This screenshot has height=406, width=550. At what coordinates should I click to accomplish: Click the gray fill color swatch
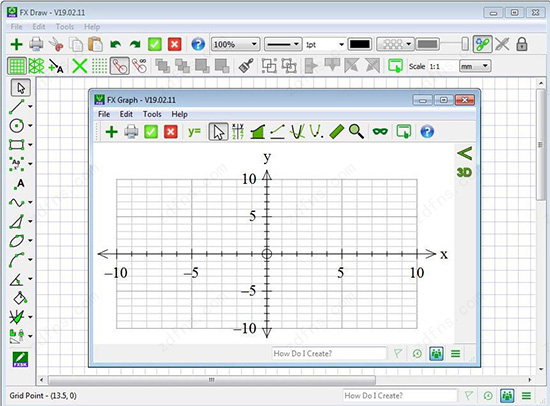coord(428,44)
